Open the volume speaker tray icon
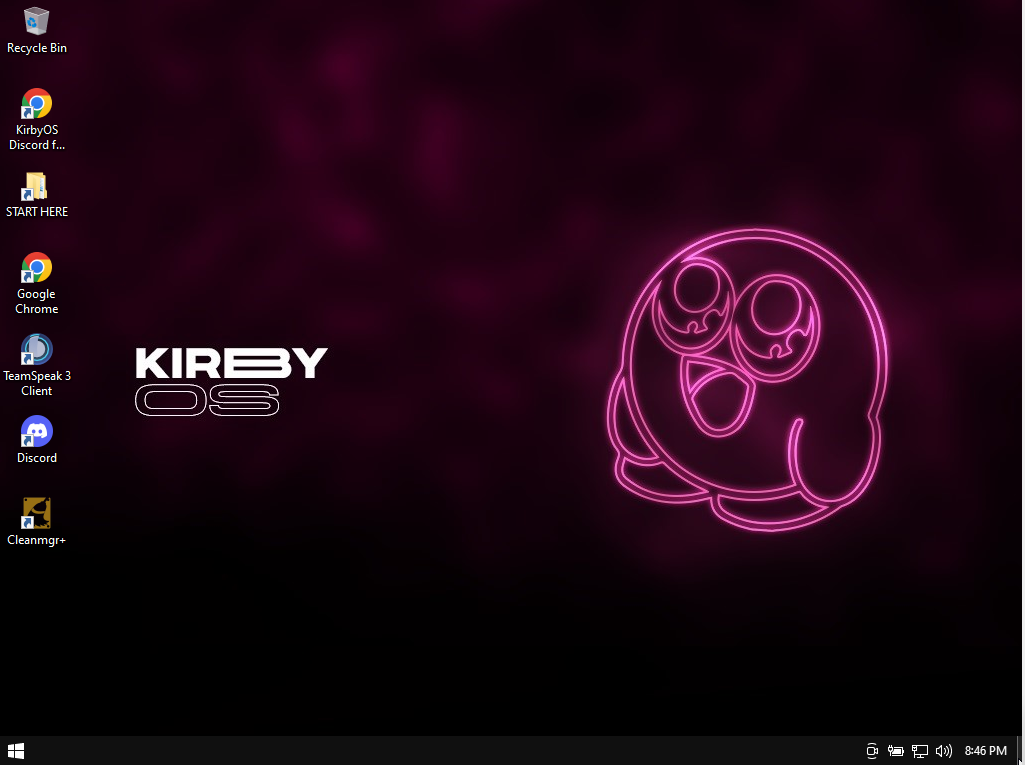 [944, 751]
